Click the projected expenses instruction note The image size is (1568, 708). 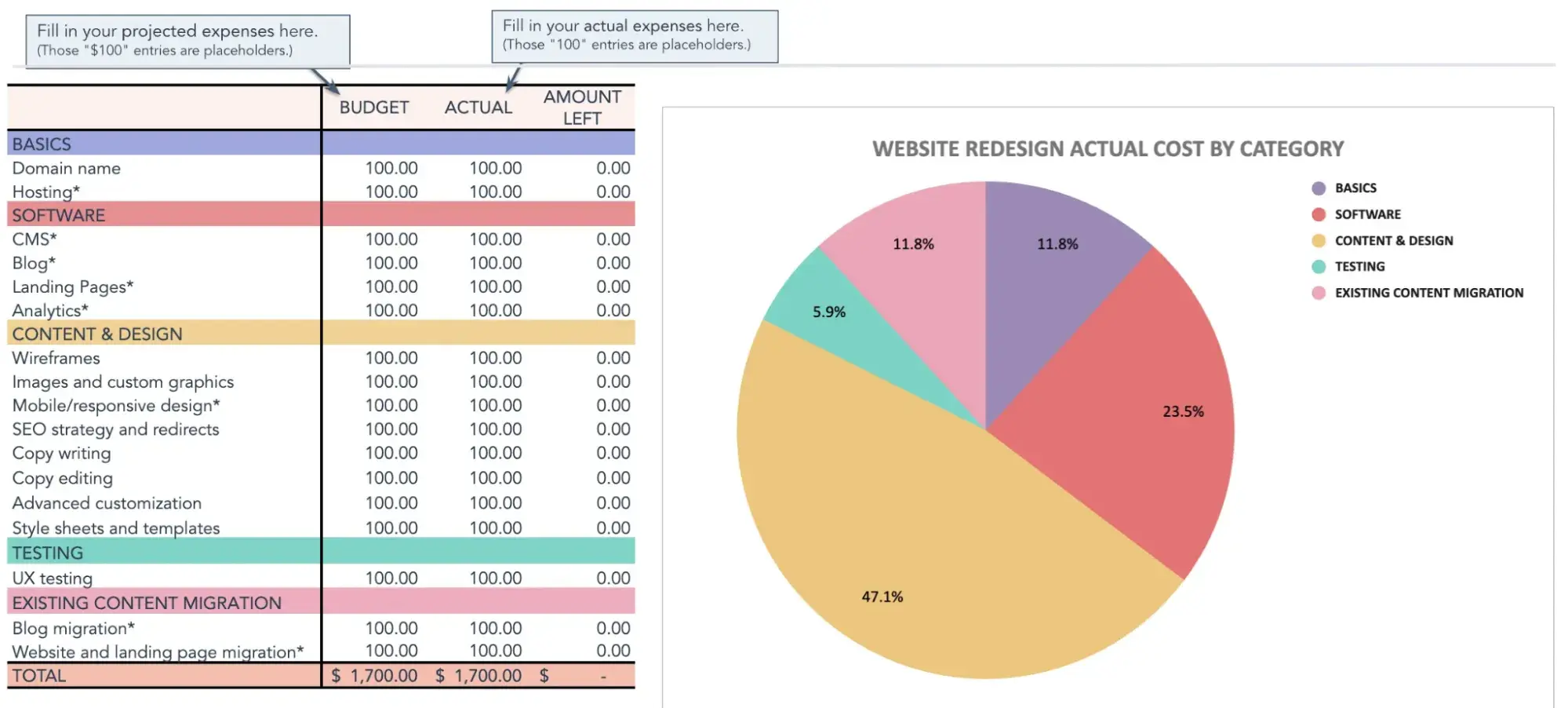click(187, 40)
